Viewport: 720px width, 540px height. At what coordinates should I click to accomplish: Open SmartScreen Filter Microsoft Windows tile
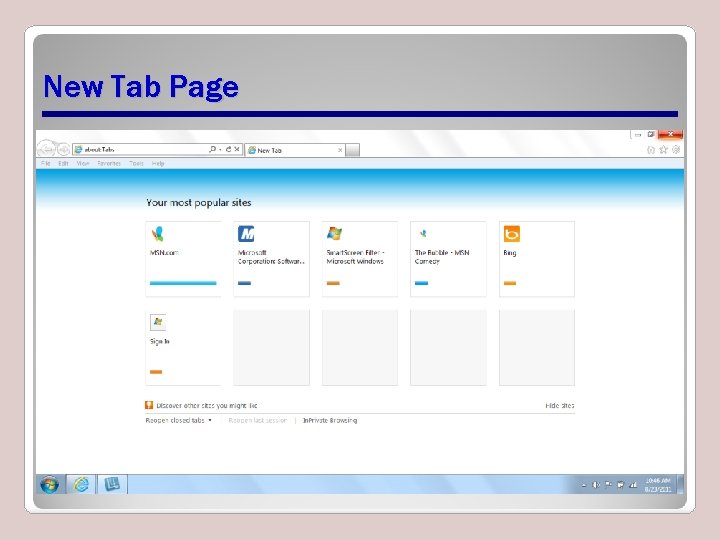point(360,259)
